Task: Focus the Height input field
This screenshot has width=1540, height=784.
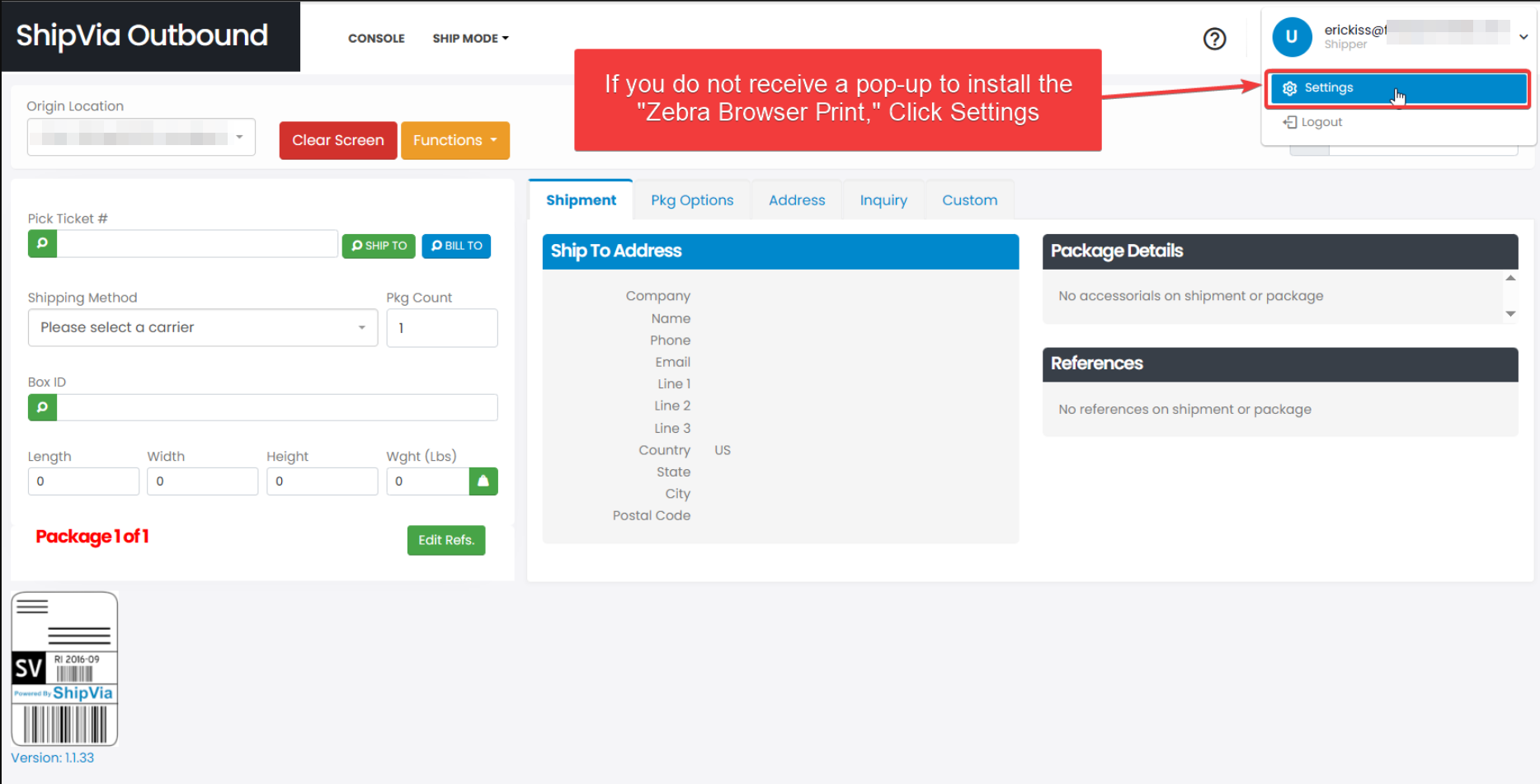Action: click(x=323, y=481)
